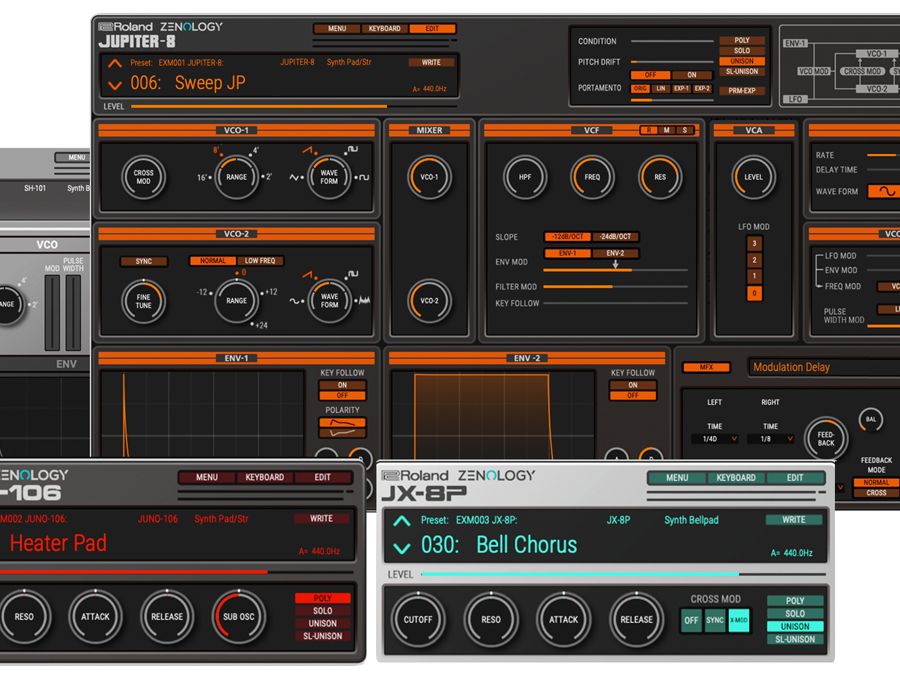Click the VCO-1 WAVE FORM knob
900x675 pixels.
click(x=329, y=177)
